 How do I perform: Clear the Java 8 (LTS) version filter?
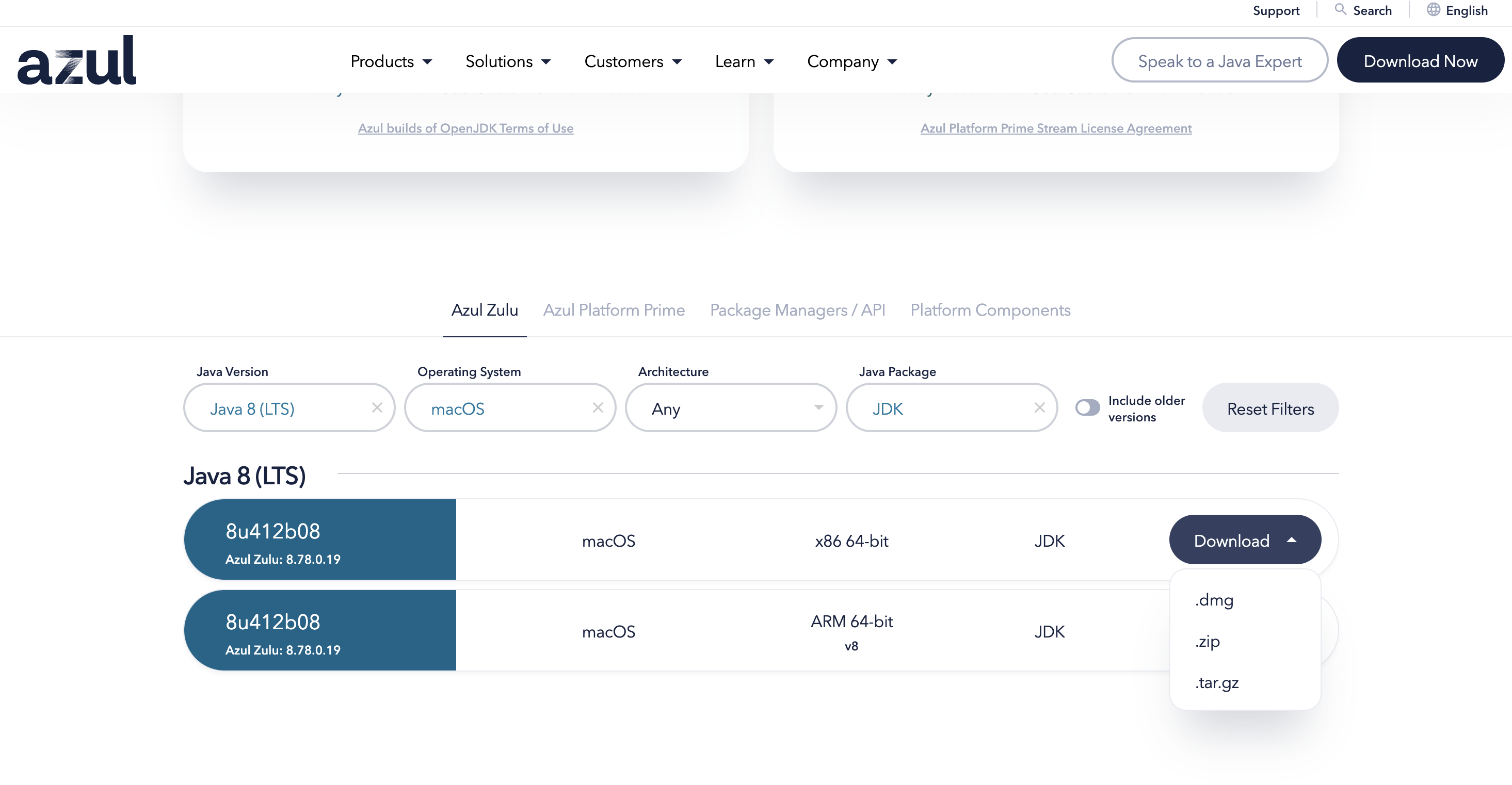[377, 407]
